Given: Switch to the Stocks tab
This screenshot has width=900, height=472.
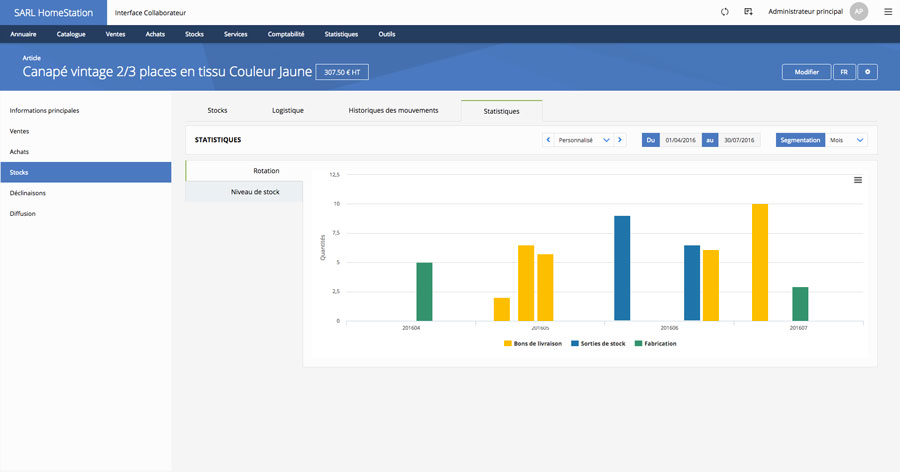Looking at the screenshot, I should coord(218,110).
